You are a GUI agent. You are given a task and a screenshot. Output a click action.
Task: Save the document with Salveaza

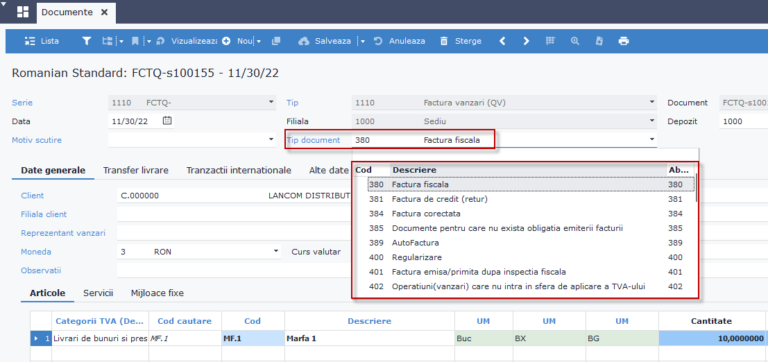(324, 41)
